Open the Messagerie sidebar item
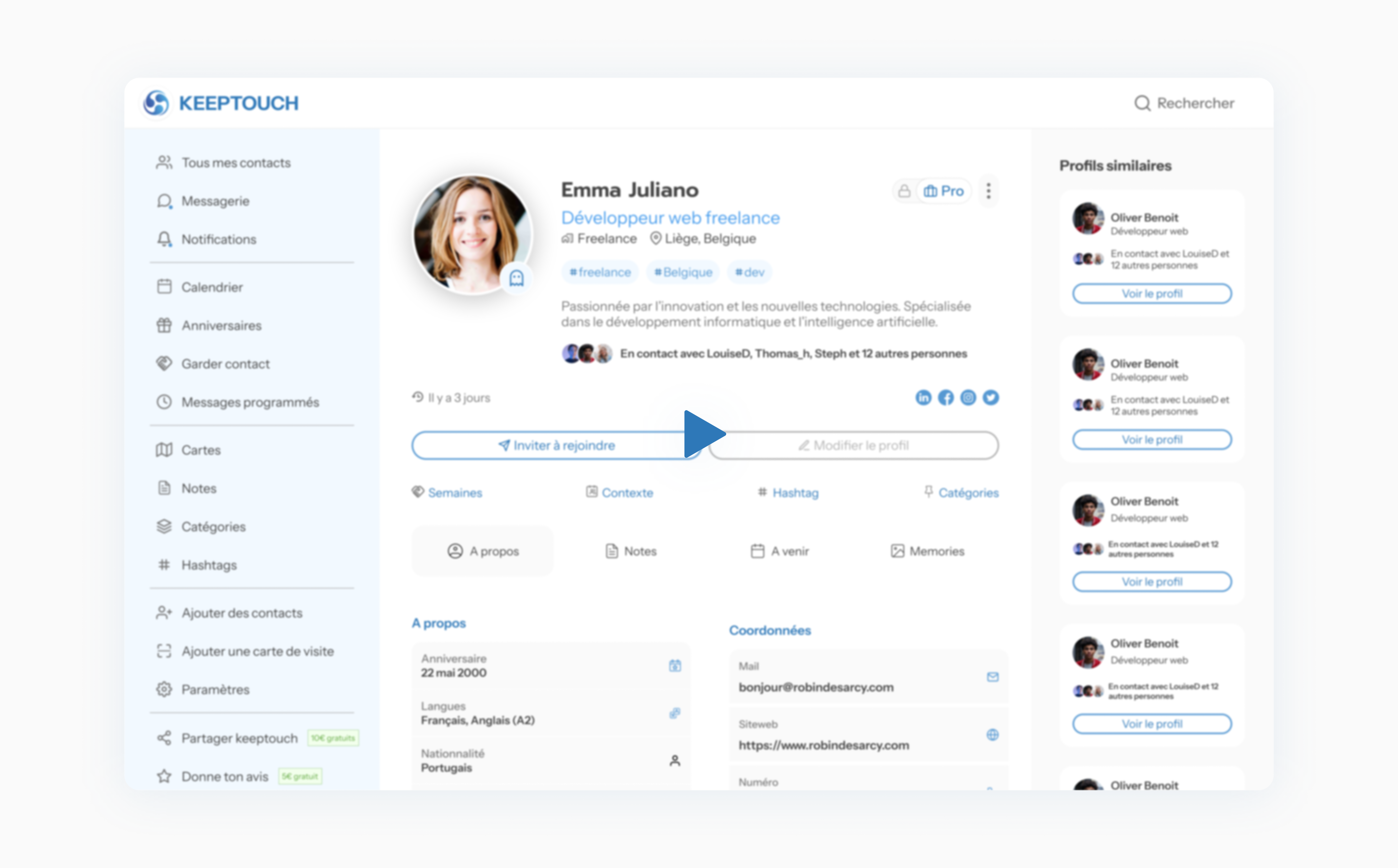This screenshot has height=868, width=1398. pos(215,201)
